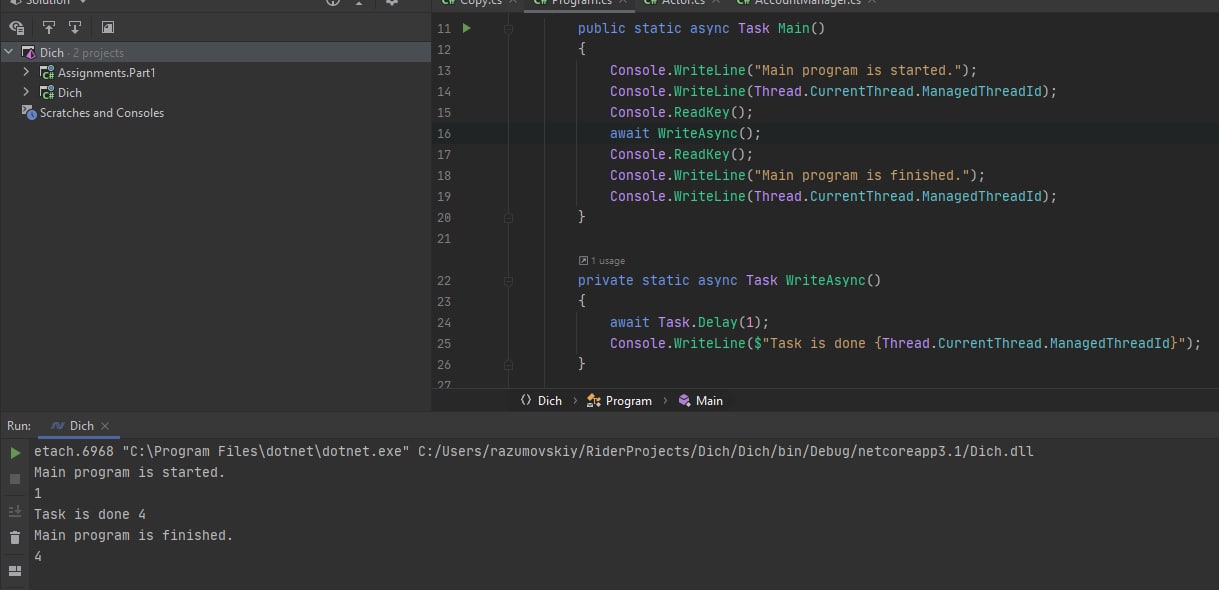Click the final console output line '4'
Screen dimensions: 1219x590
pyautogui.click(x=38, y=556)
